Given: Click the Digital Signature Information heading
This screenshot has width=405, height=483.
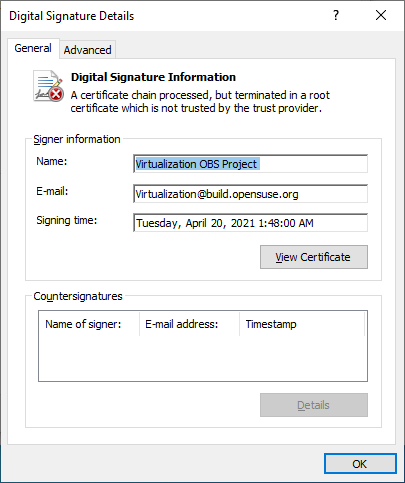Looking at the screenshot, I should pos(153,77).
